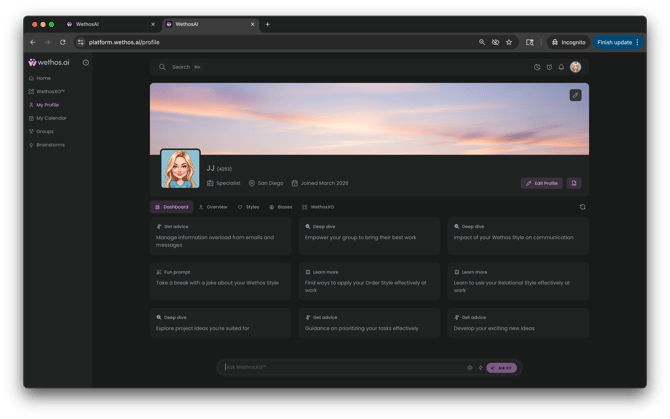Switch to the first WethosAI browser tab
Screen dimensions: 670x419
(109, 24)
